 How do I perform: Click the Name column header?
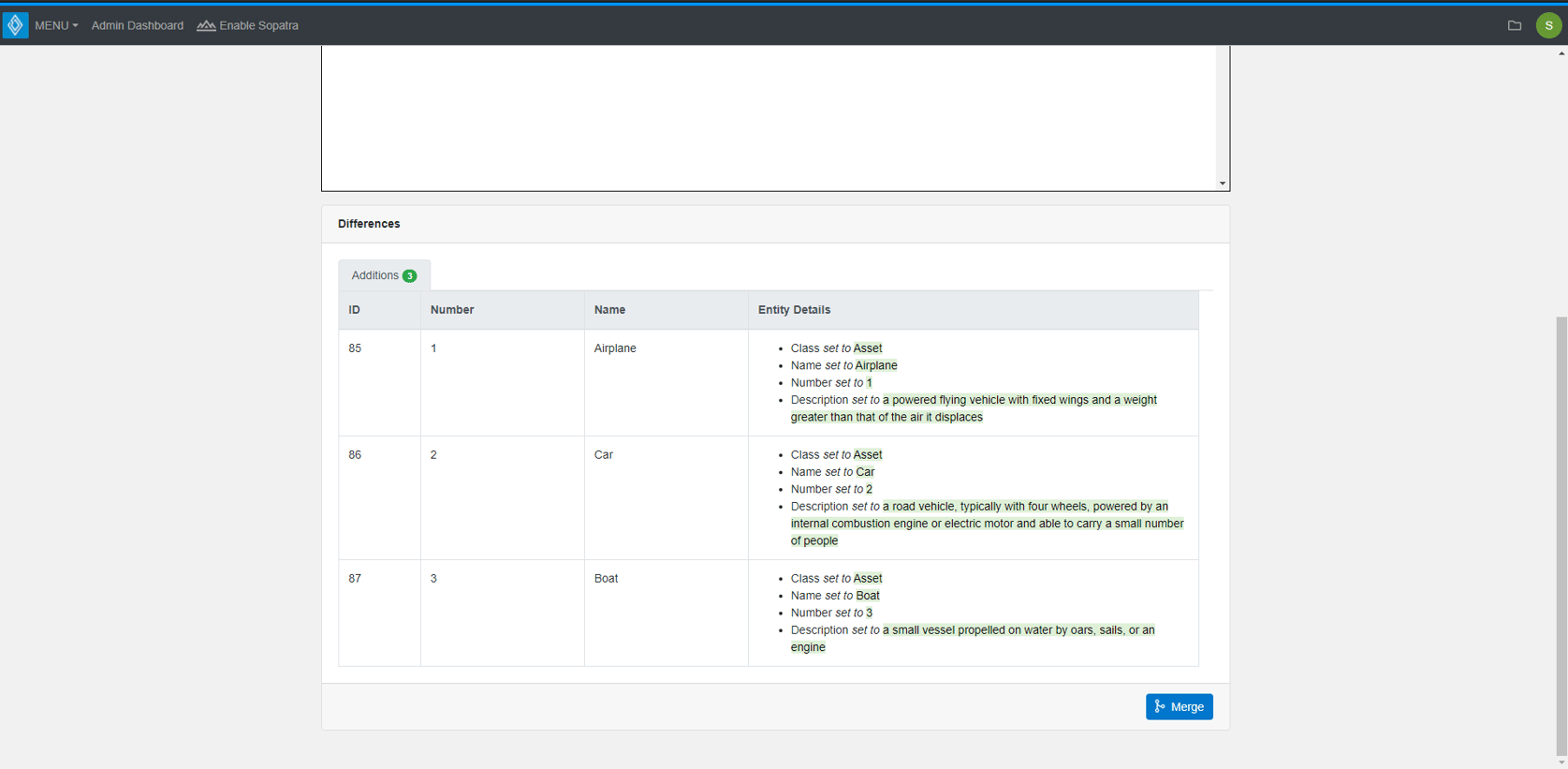(x=667, y=310)
